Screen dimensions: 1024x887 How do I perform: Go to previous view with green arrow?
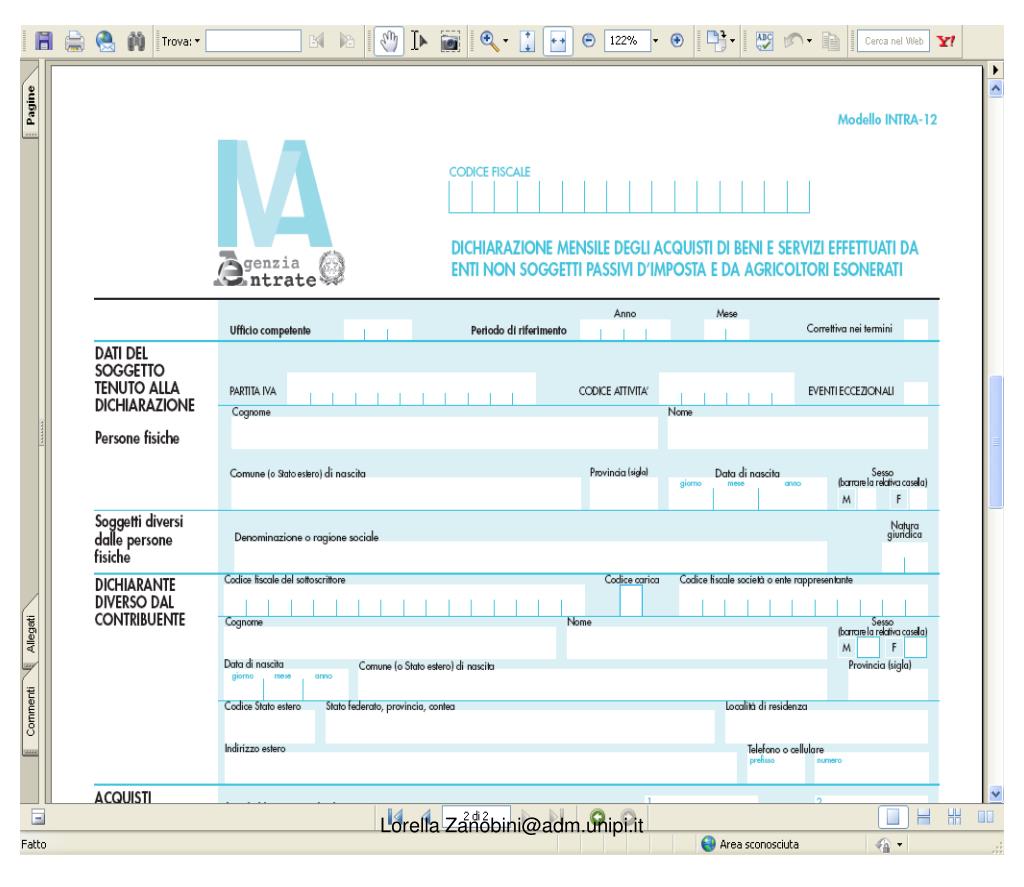pyautogui.click(x=597, y=816)
